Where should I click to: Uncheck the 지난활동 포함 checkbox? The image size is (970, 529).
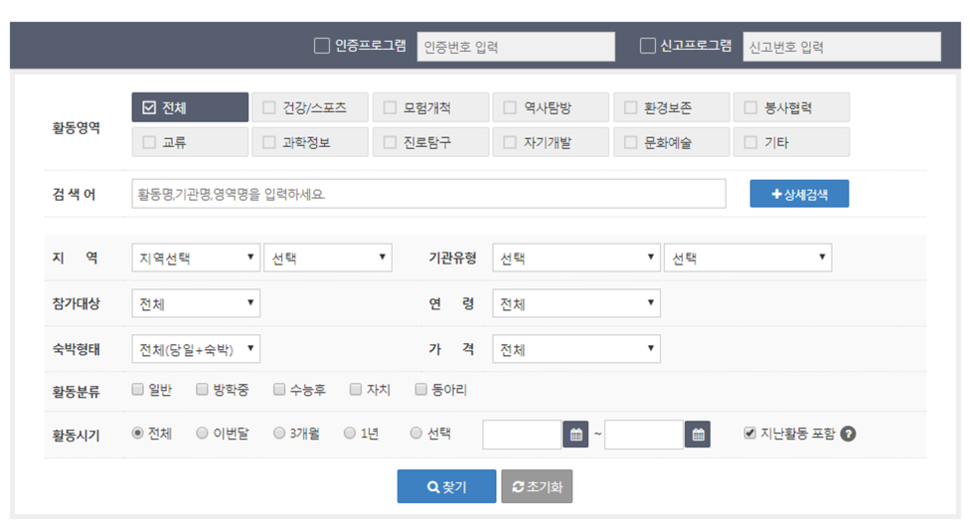[750, 434]
